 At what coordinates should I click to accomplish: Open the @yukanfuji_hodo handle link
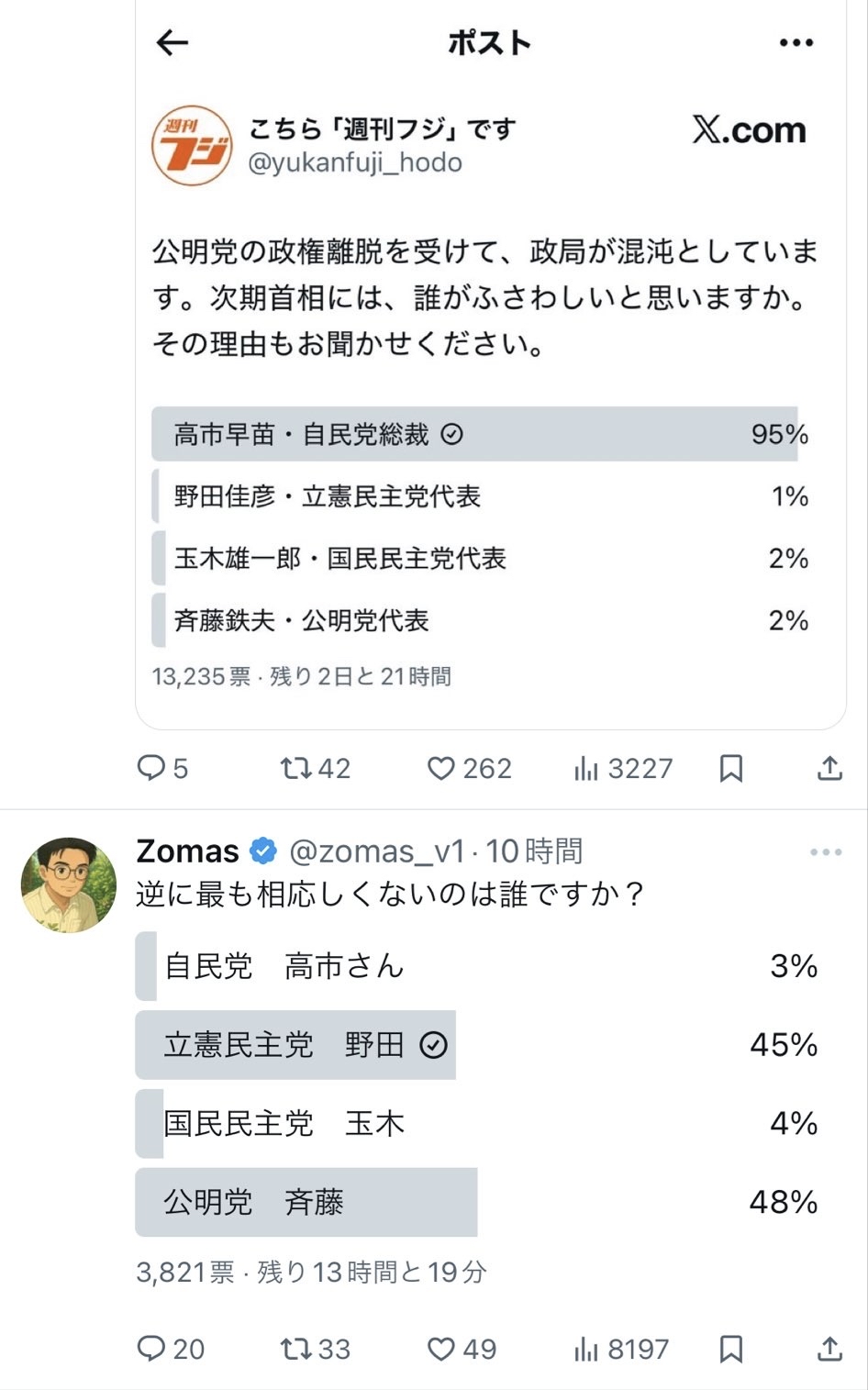[355, 163]
